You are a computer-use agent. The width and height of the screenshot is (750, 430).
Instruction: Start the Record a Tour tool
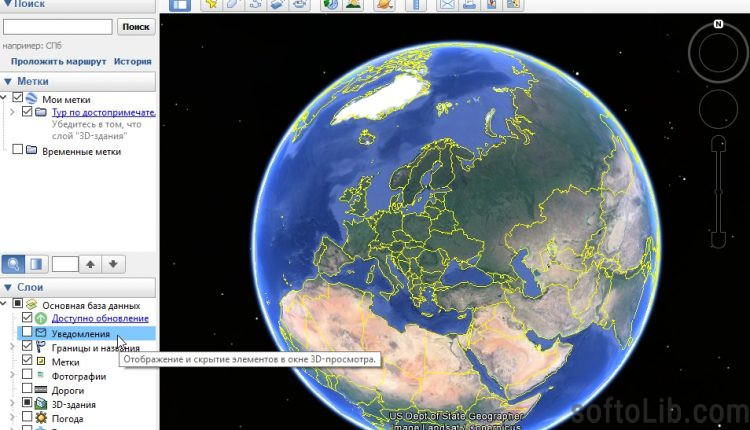click(300, 5)
